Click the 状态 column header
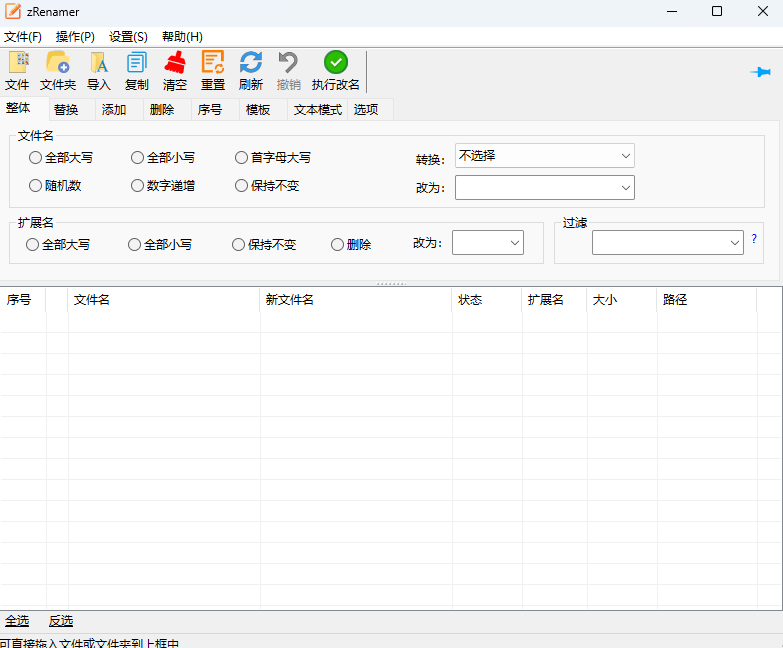Screen dimensions: 783x648 pyautogui.click(x=487, y=300)
